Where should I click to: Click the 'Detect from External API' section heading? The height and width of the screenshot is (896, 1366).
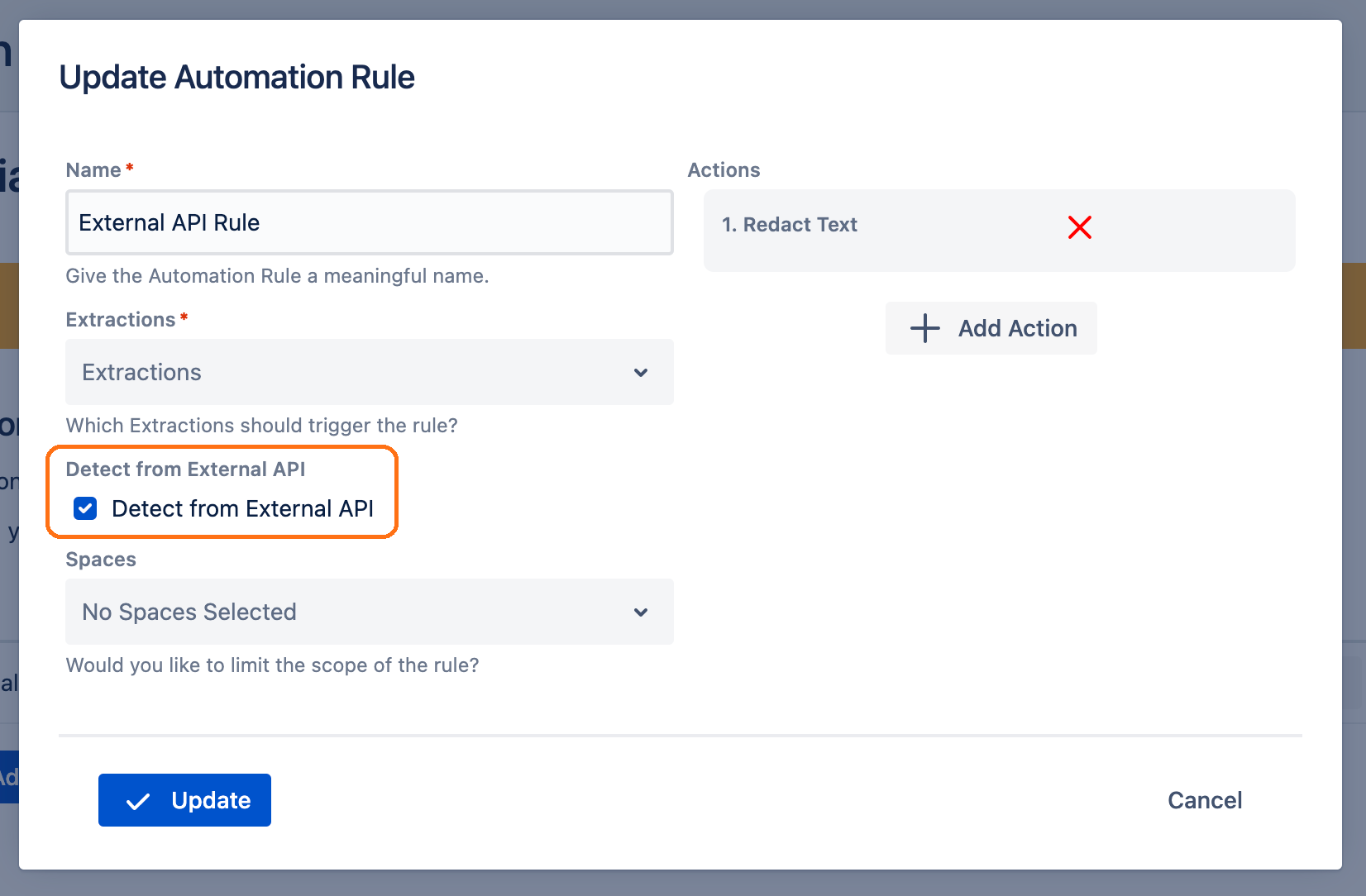[185, 469]
